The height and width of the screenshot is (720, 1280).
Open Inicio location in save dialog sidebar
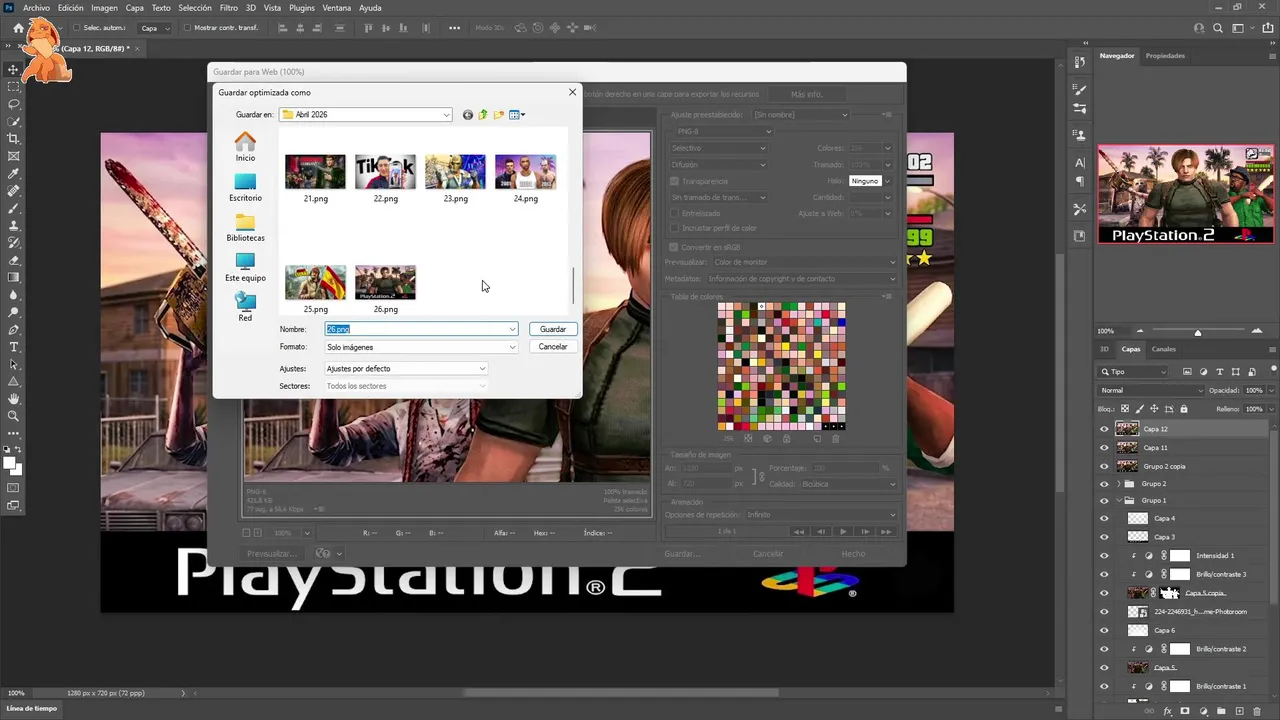[x=245, y=147]
